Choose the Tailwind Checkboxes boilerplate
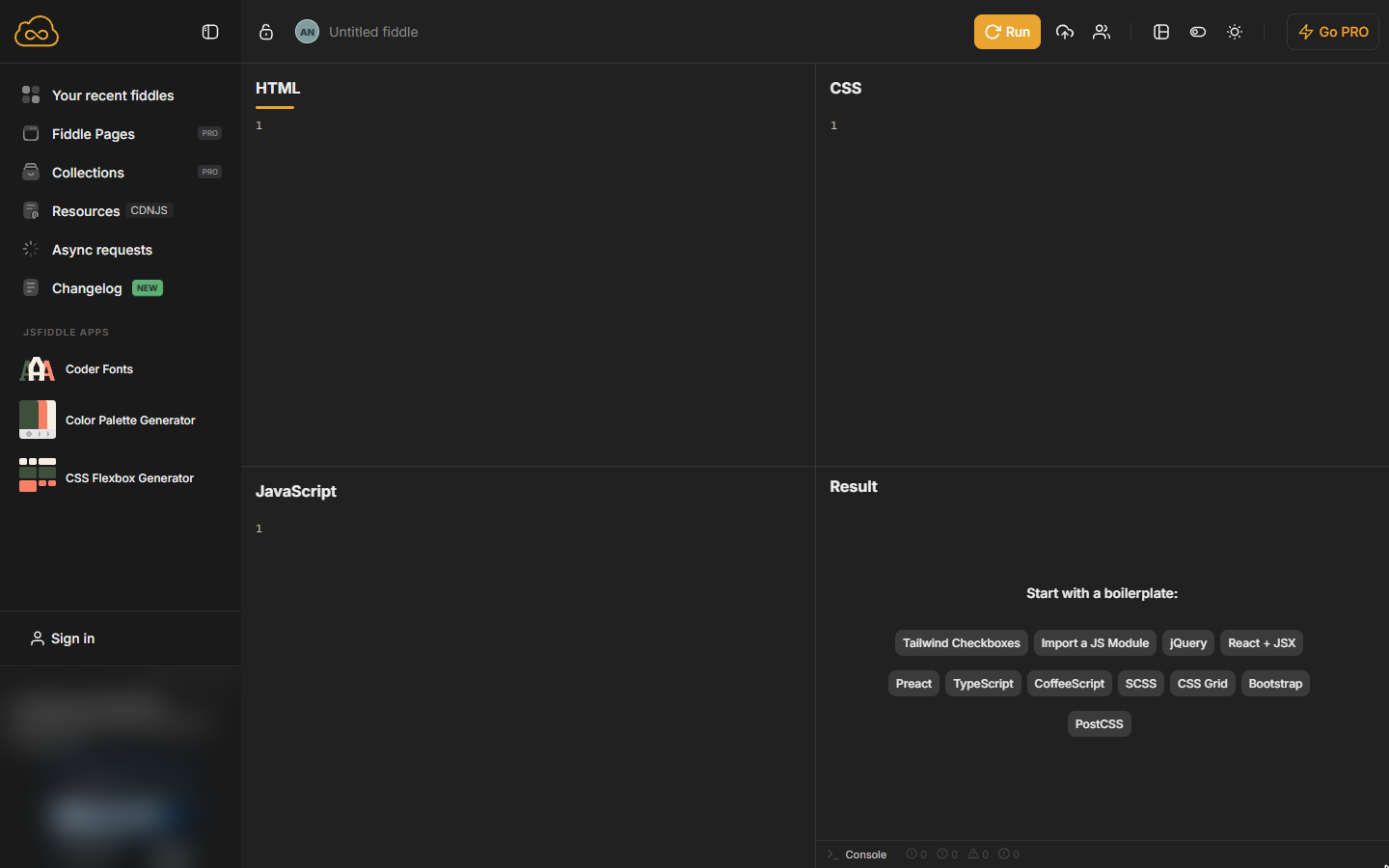The image size is (1389, 868). (961, 643)
